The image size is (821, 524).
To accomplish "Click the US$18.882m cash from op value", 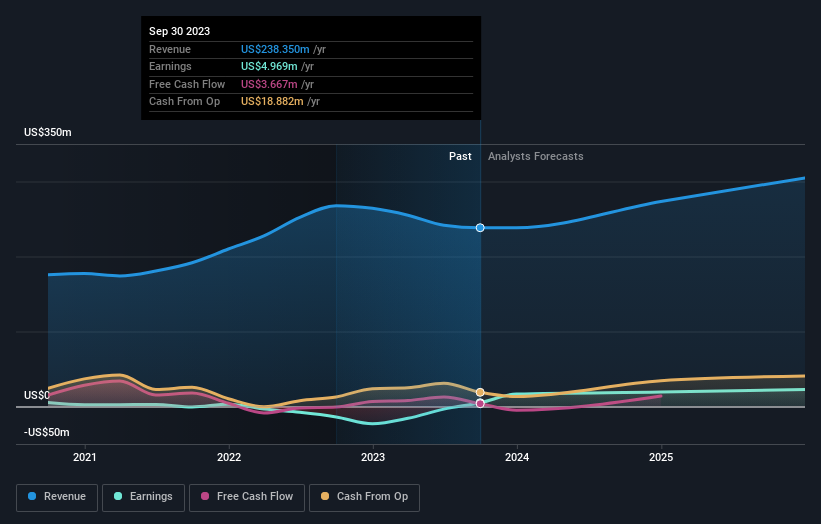I will click(272, 102).
